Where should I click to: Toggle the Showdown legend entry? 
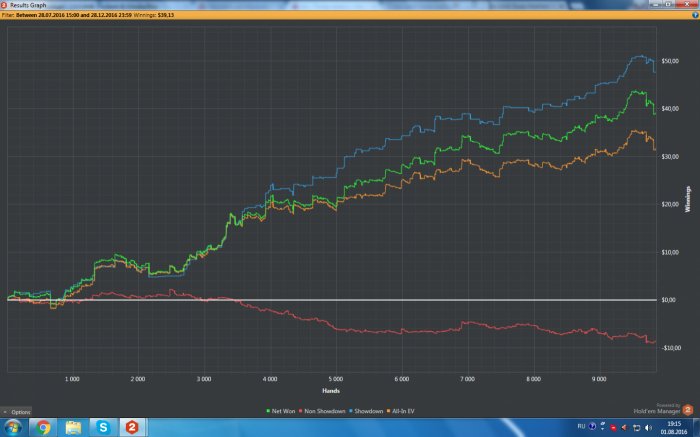click(366, 411)
